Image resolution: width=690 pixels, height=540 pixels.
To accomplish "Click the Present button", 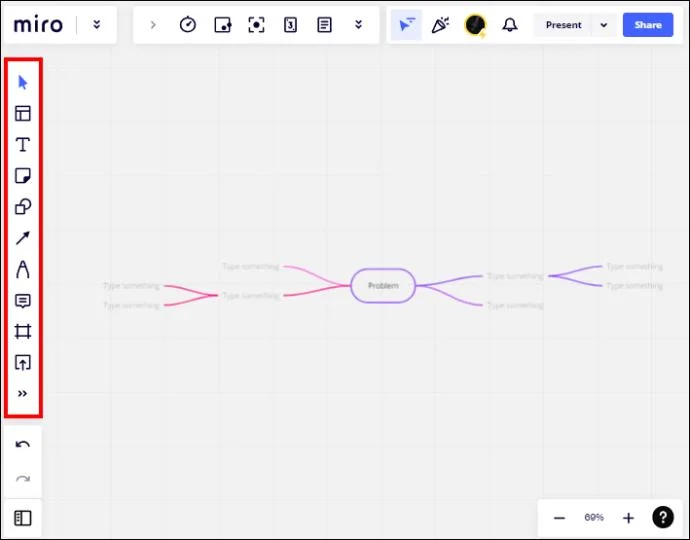I will (563, 25).
